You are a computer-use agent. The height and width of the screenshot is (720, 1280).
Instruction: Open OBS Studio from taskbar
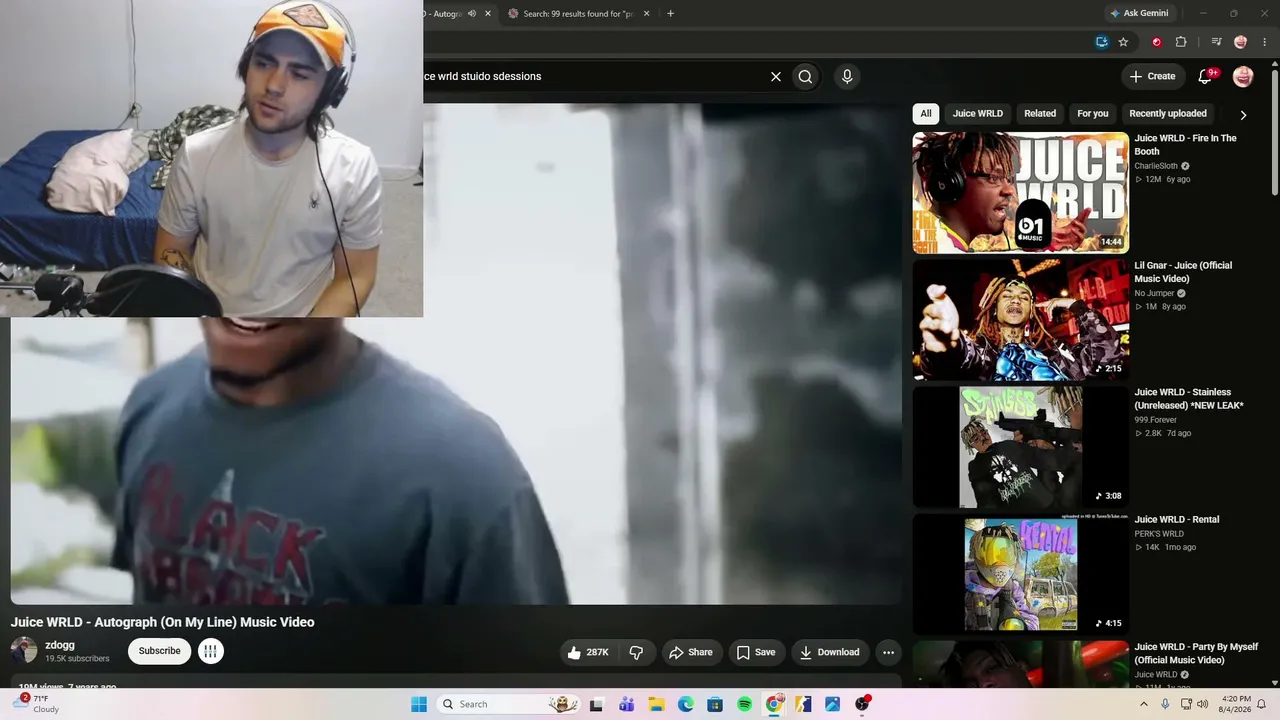click(x=862, y=704)
